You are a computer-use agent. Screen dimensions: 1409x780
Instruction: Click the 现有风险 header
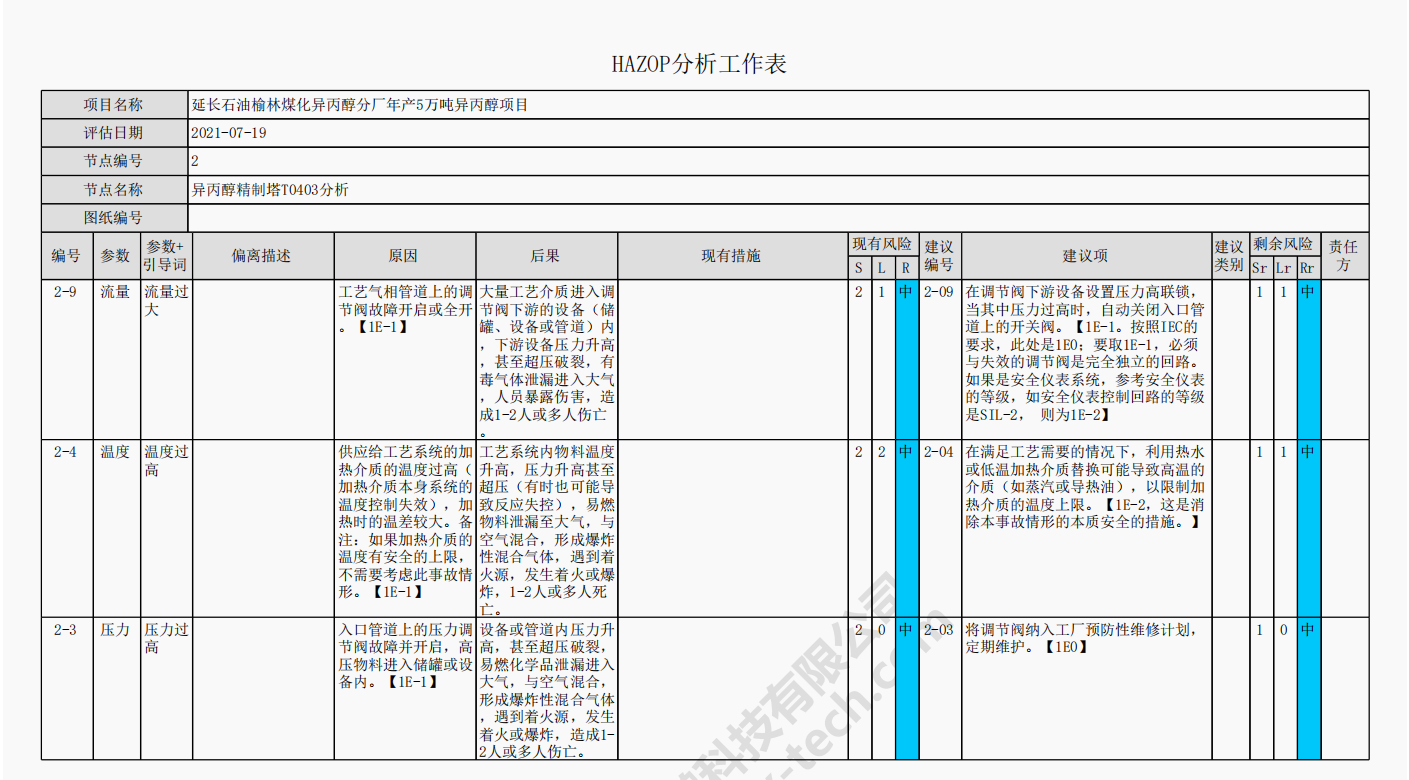[x=882, y=244]
